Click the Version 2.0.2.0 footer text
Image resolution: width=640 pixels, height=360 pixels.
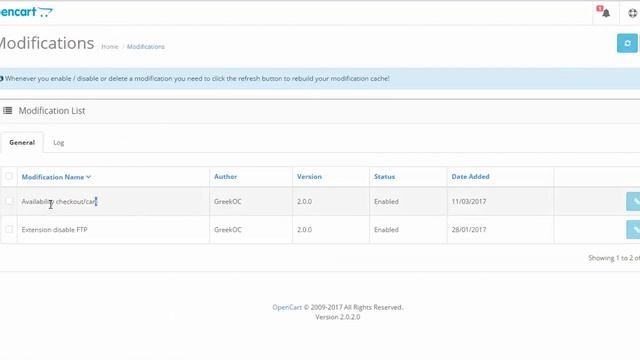(x=338, y=317)
